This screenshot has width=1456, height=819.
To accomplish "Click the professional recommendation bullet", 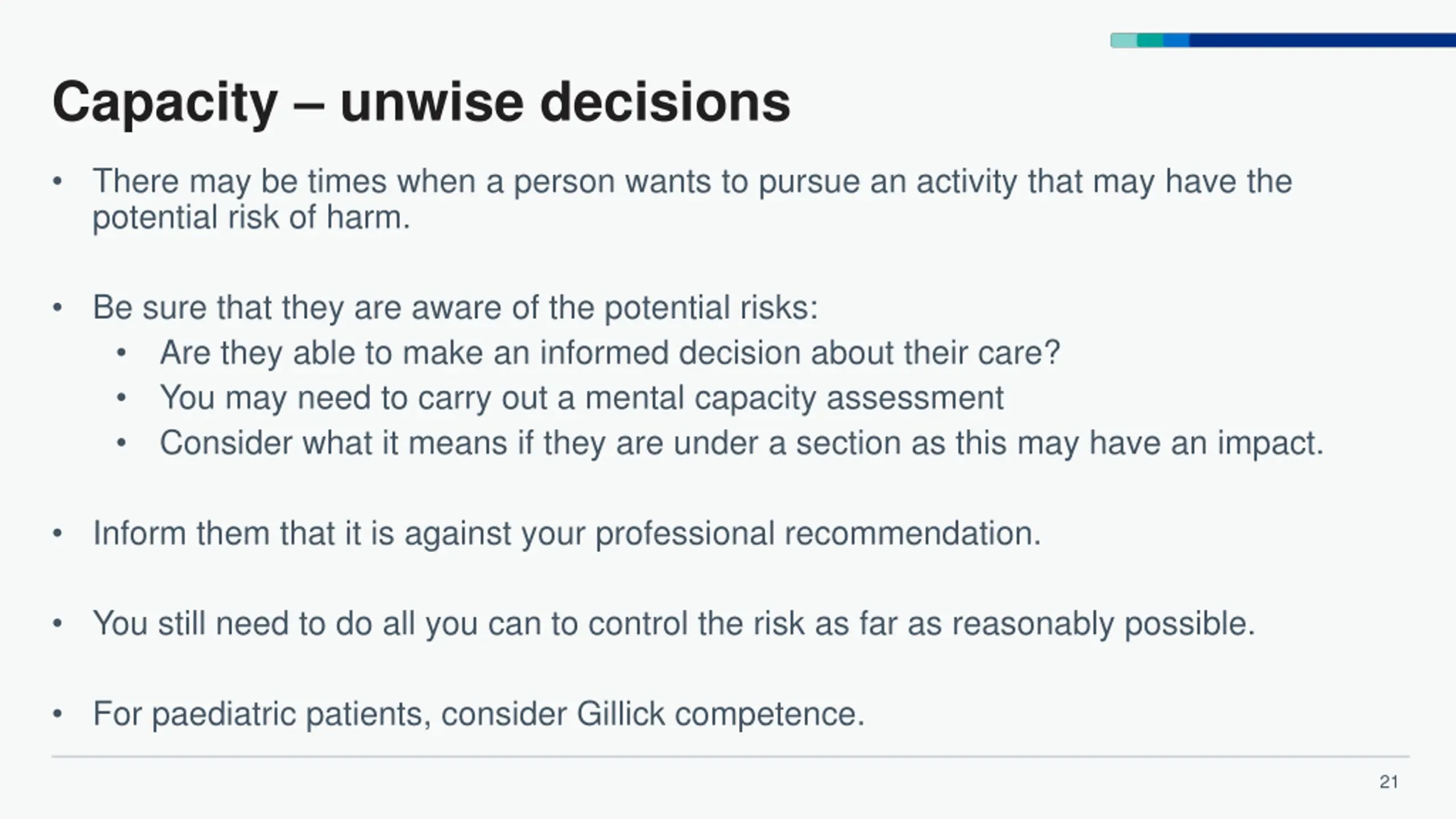I will (x=566, y=533).
